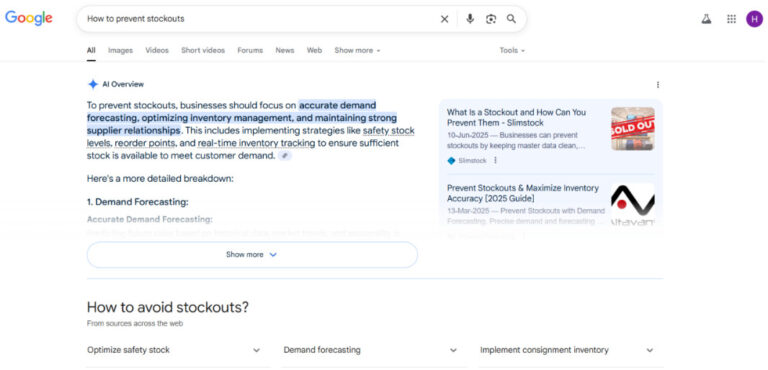Image resolution: width=768 pixels, height=370 pixels.
Task: Clear the search query with X
Action: [444, 19]
